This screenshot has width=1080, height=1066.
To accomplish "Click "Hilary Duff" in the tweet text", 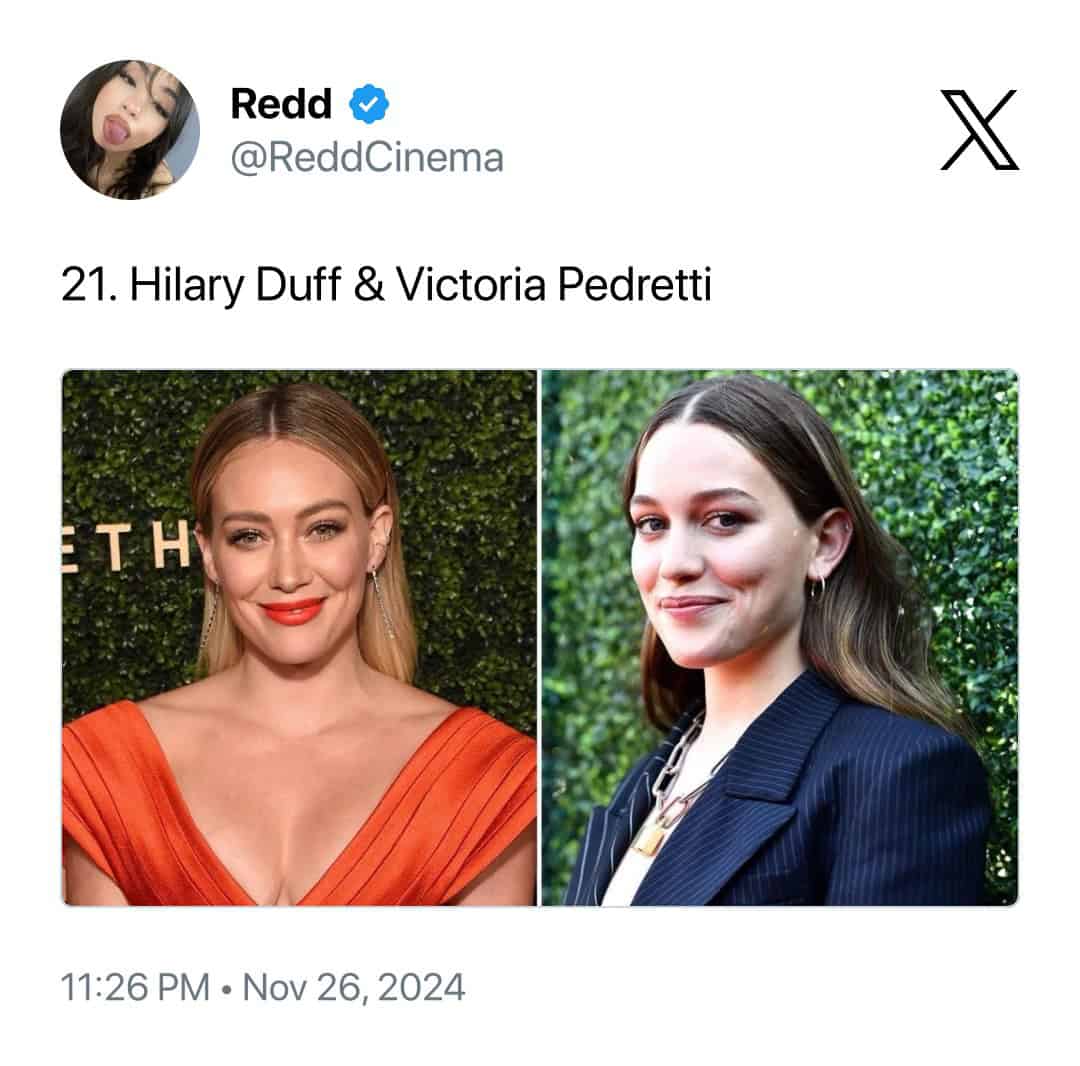I will (x=236, y=285).
